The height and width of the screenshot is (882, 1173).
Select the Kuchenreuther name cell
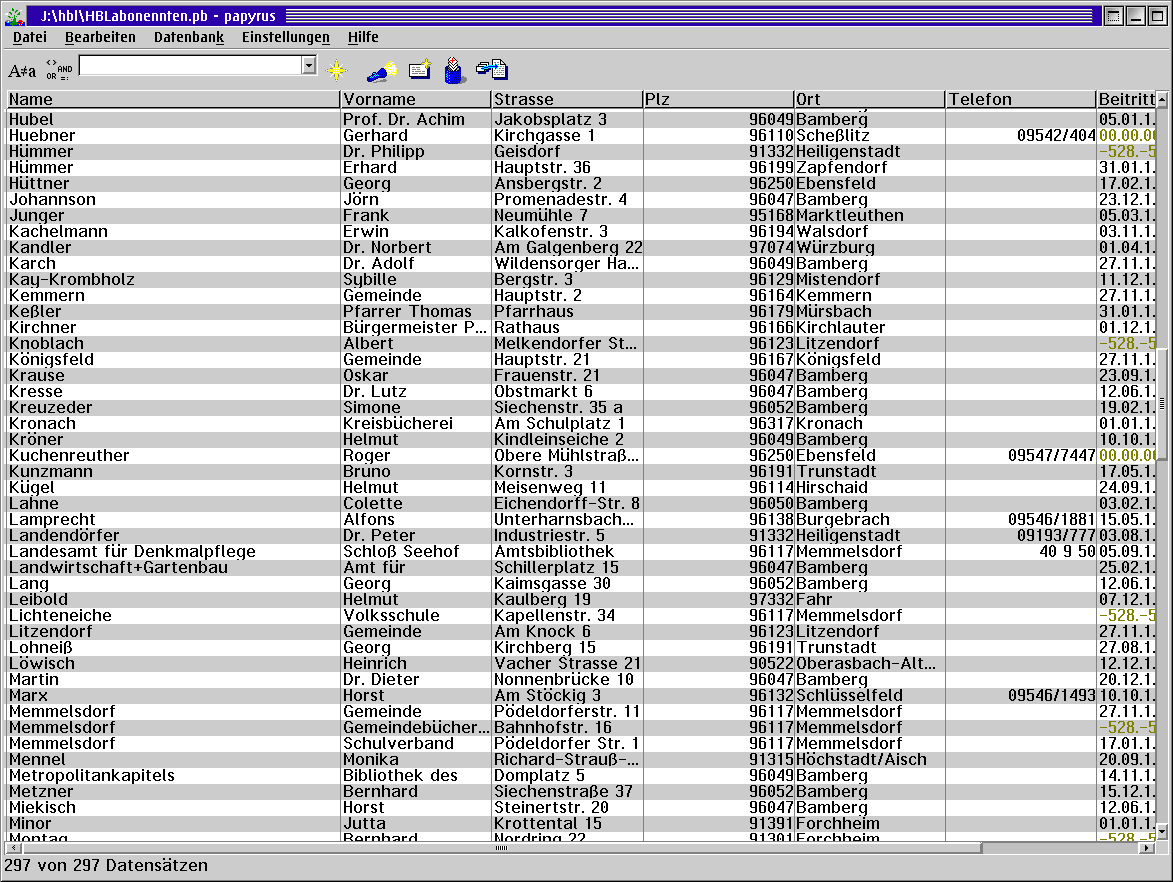coord(173,456)
